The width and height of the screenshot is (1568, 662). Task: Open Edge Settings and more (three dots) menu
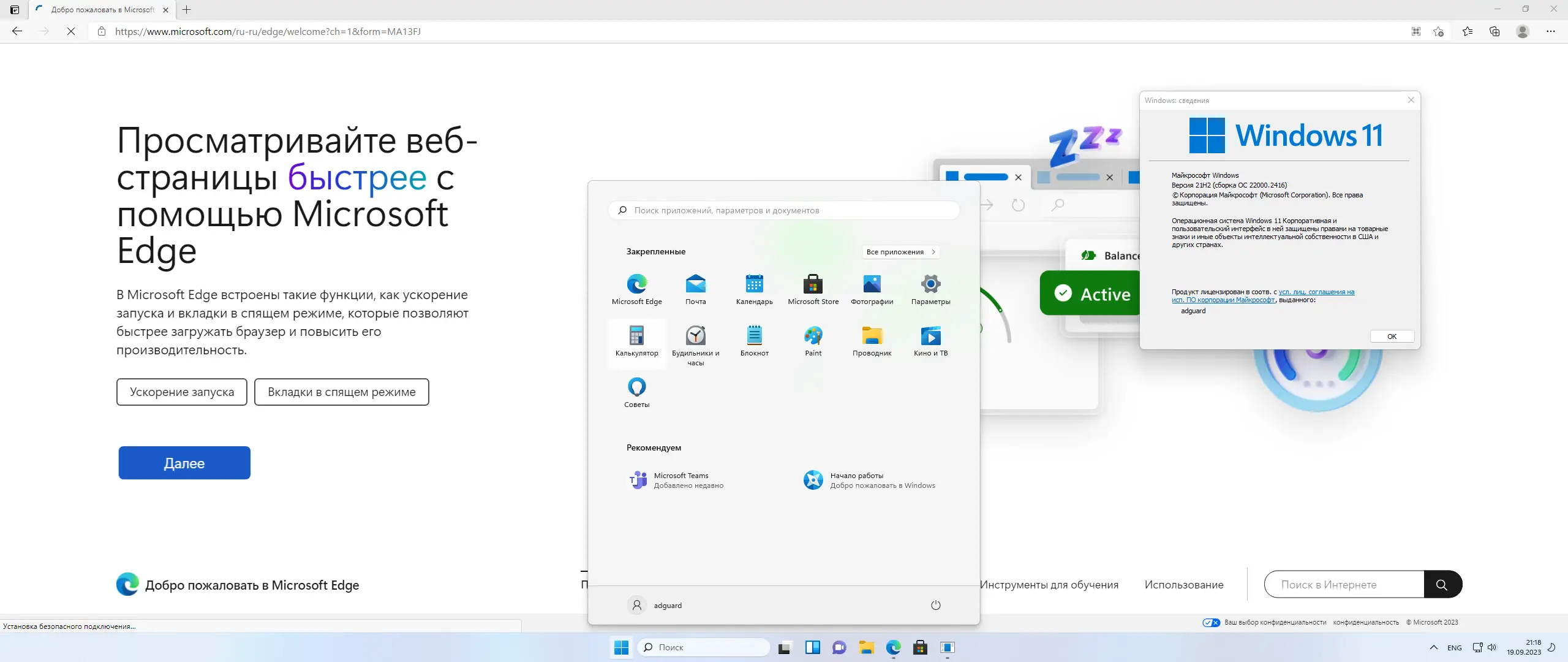coord(1550,31)
